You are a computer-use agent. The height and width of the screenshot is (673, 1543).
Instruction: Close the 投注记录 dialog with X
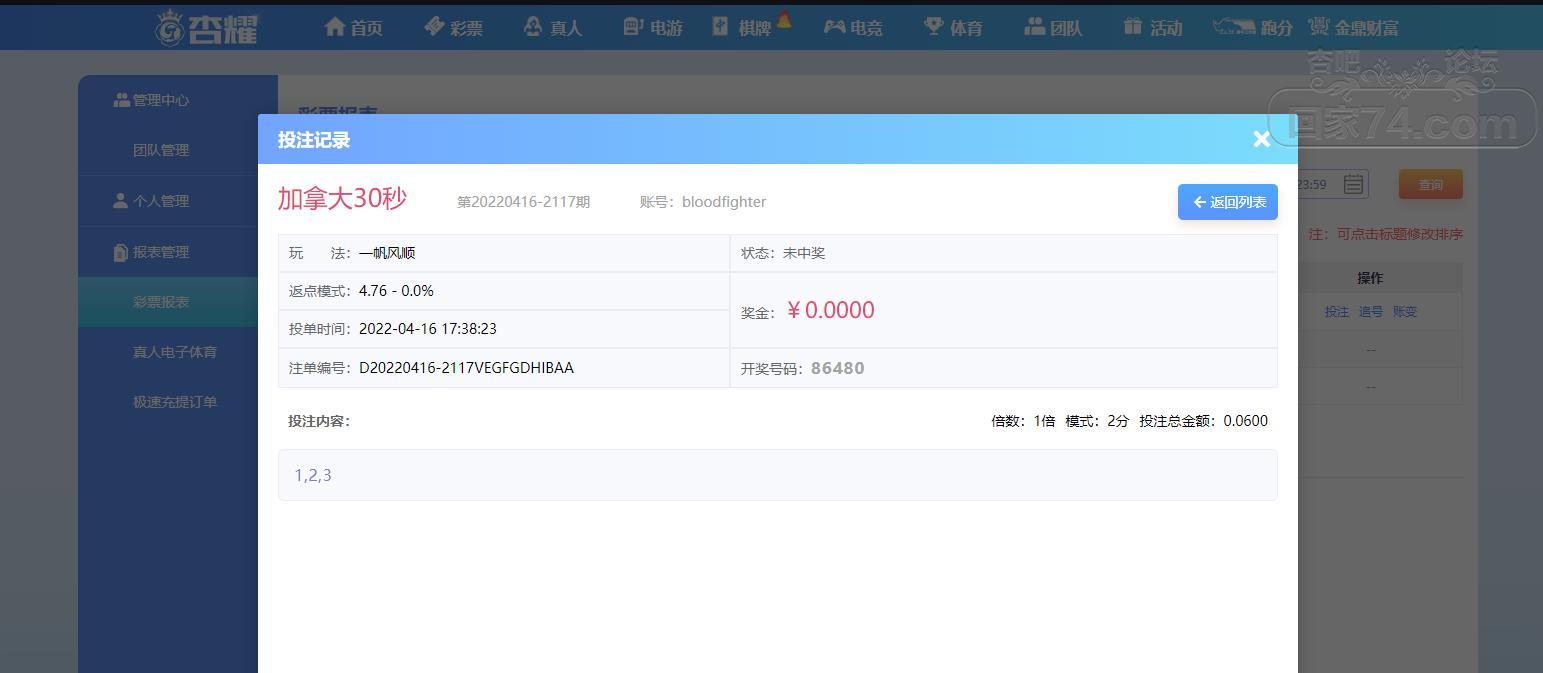click(1261, 139)
